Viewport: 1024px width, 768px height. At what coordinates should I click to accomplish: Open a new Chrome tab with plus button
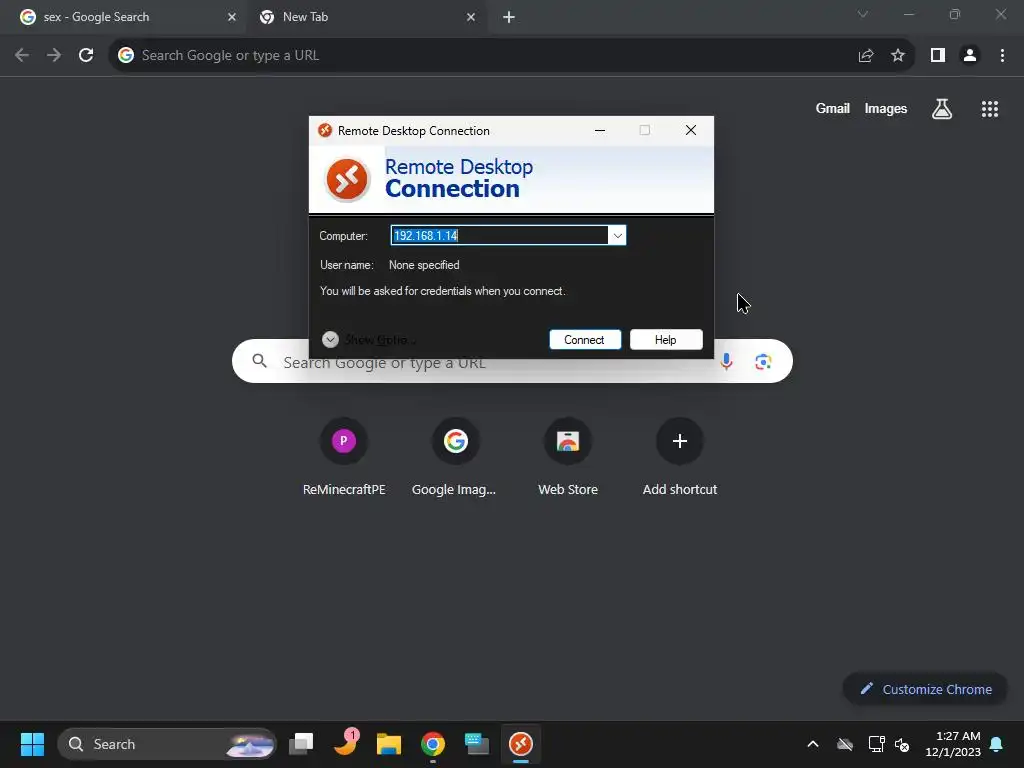coord(509,17)
